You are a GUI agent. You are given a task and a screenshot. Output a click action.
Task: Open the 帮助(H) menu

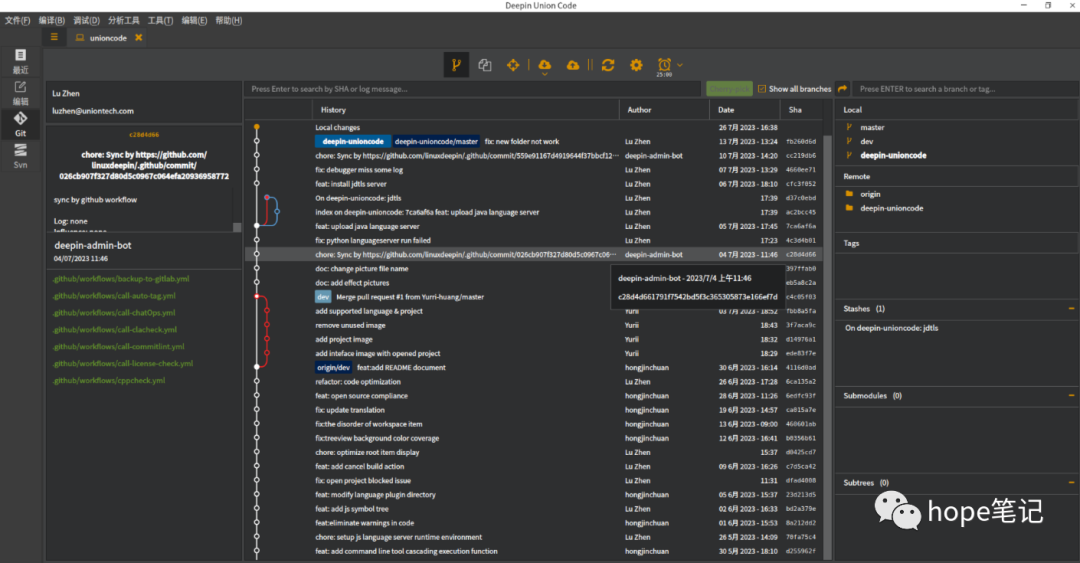click(229, 21)
